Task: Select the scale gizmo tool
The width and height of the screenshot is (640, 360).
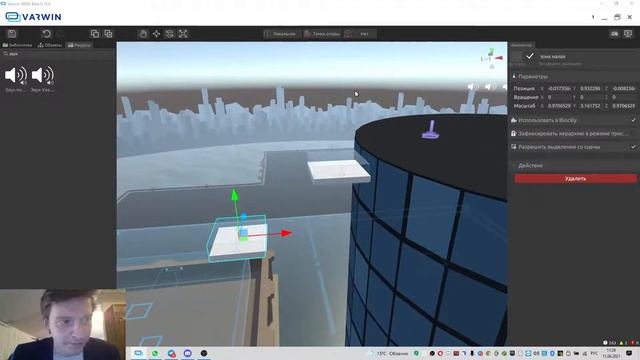Action: 183,33
